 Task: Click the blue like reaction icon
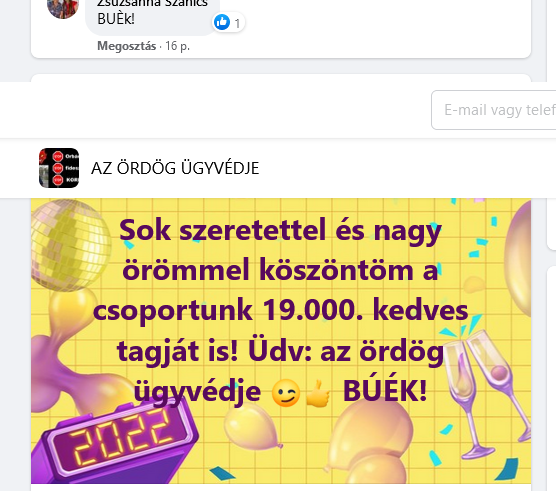pyautogui.click(x=222, y=22)
